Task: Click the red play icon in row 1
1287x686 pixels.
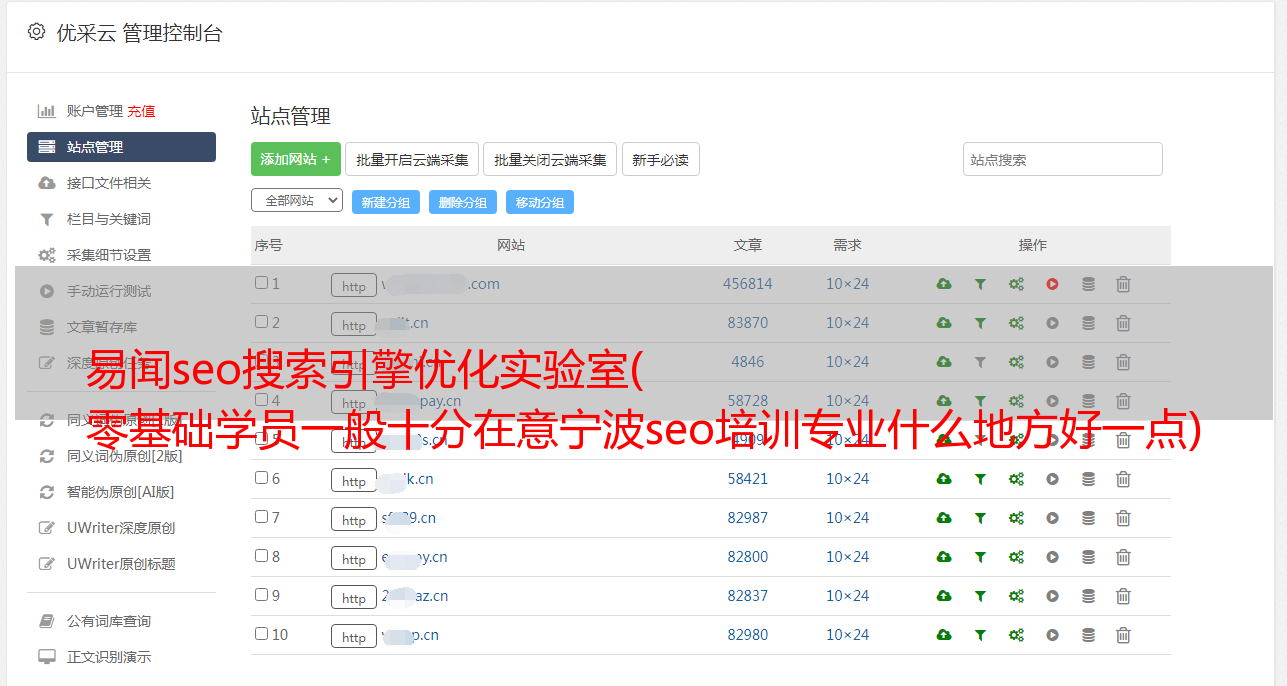Action: [1052, 284]
